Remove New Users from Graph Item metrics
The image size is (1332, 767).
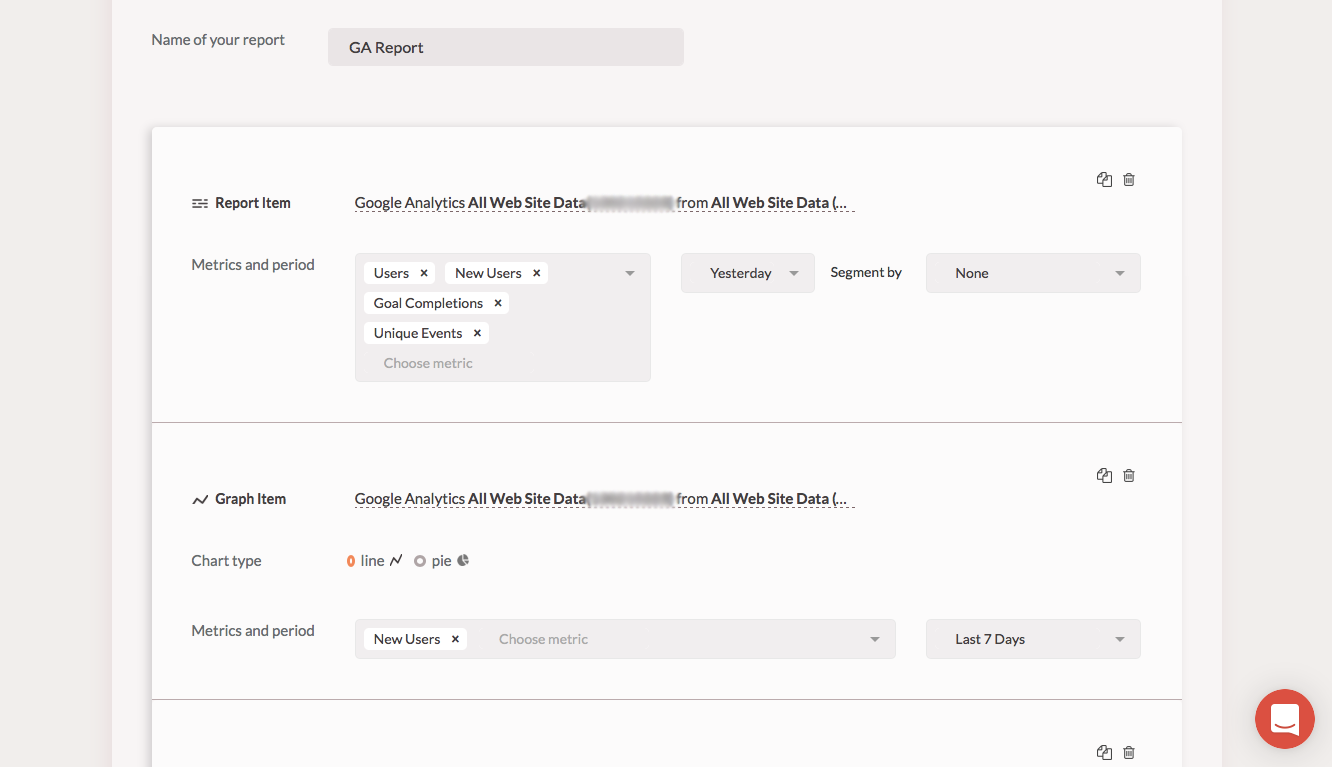coord(455,639)
